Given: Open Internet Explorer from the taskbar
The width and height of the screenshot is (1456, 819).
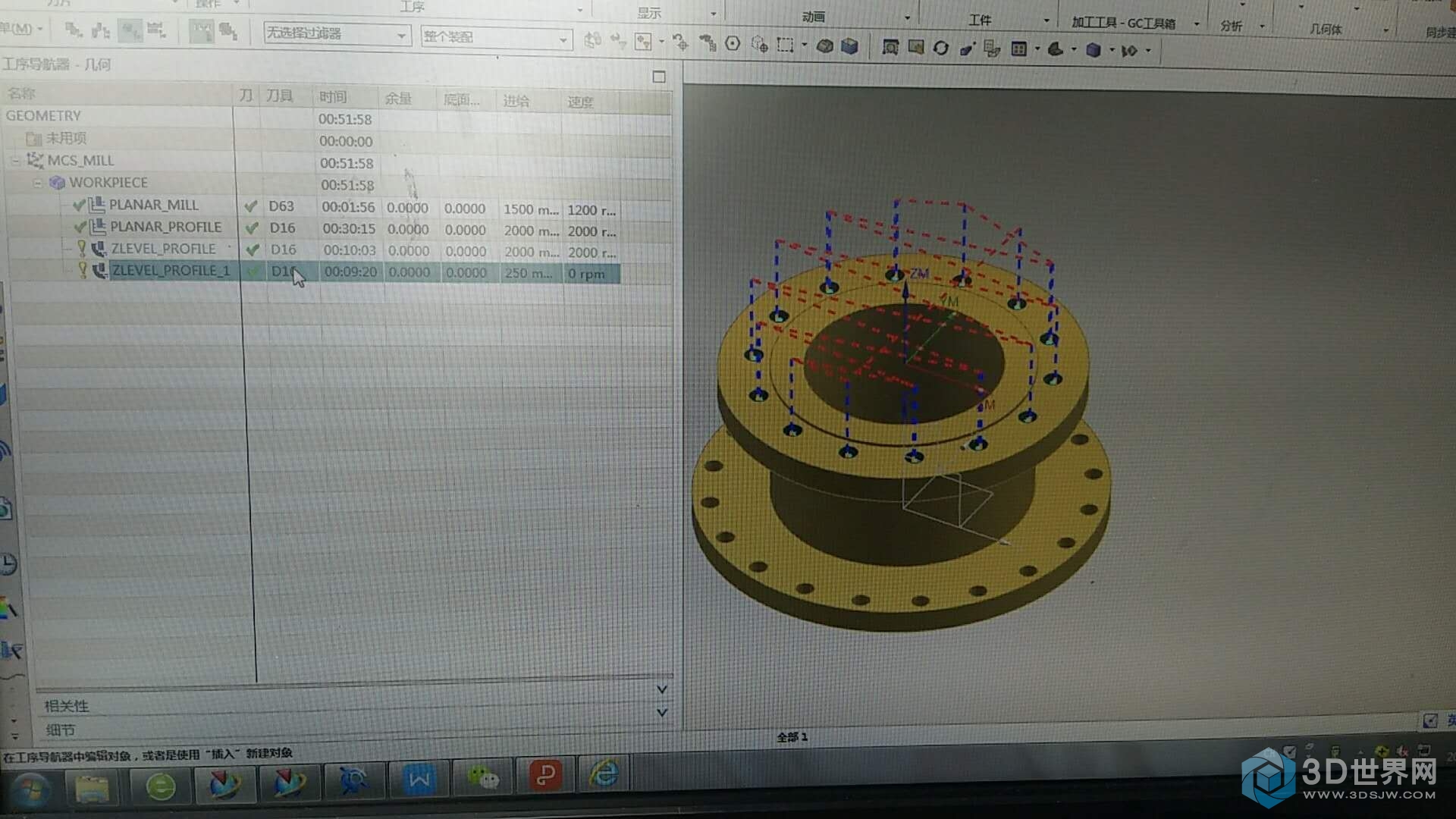Looking at the screenshot, I should [x=604, y=775].
